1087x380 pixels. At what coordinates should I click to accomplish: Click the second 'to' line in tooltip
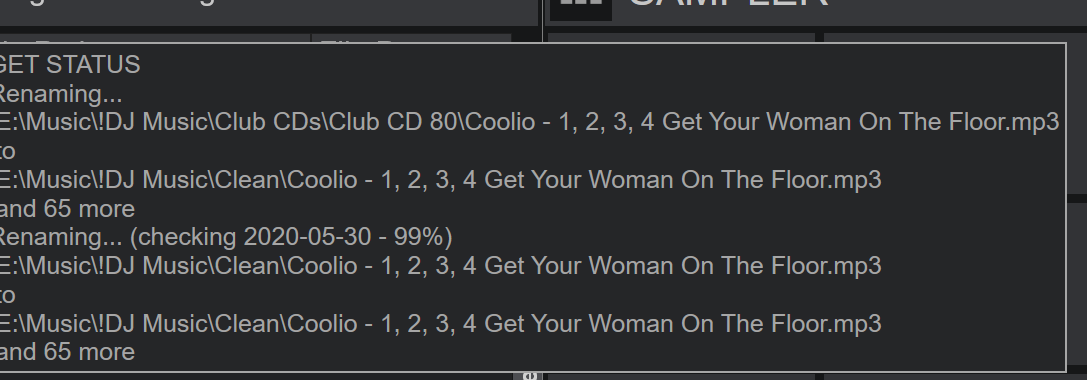pos(8,295)
